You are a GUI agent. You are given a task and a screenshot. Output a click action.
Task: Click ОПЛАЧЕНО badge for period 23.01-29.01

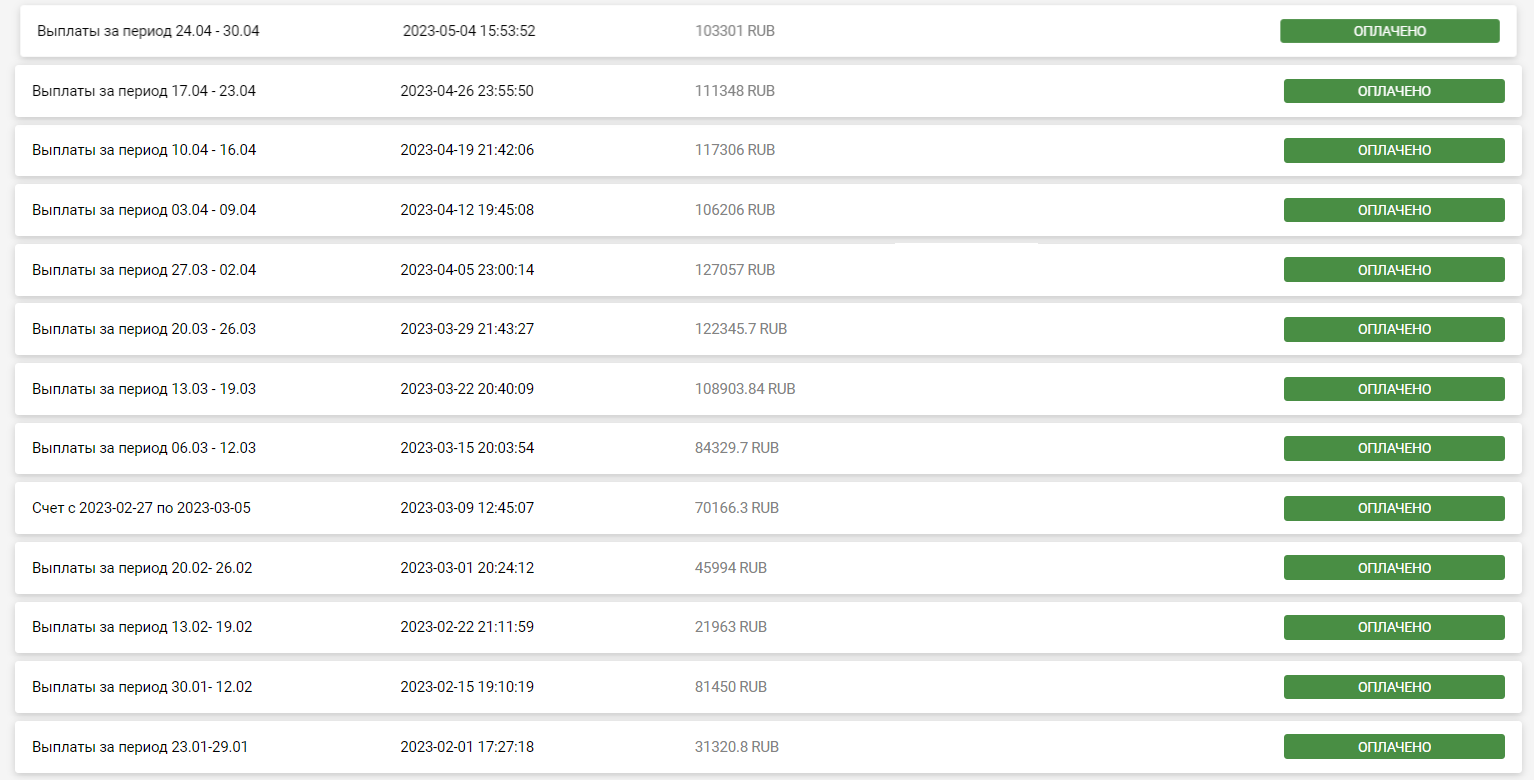click(x=1394, y=747)
